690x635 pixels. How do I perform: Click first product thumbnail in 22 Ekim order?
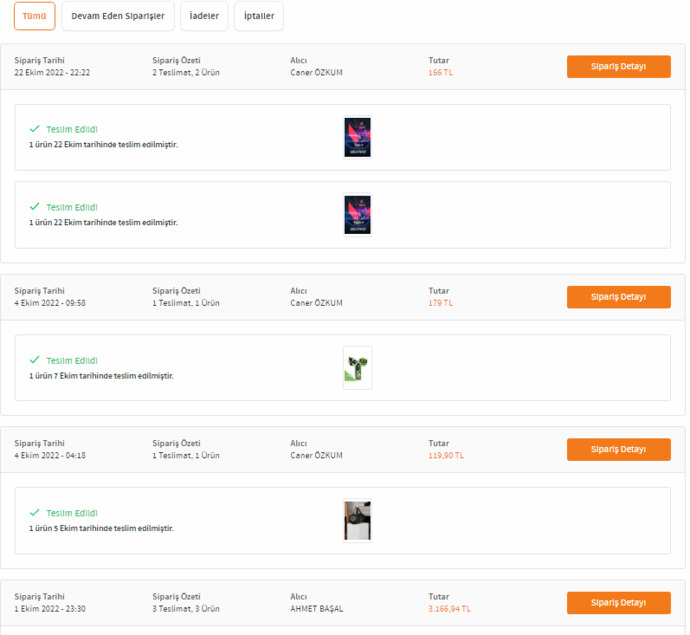coord(357,137)
